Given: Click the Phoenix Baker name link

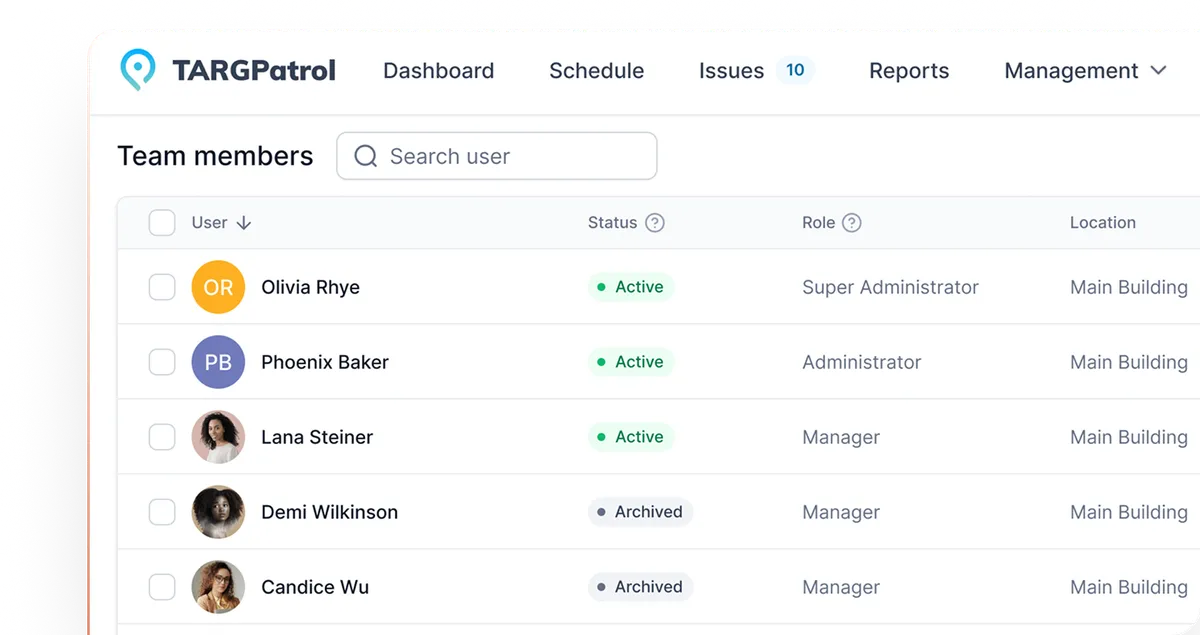Looking at the screenshot, I should (x=324, y=362).
